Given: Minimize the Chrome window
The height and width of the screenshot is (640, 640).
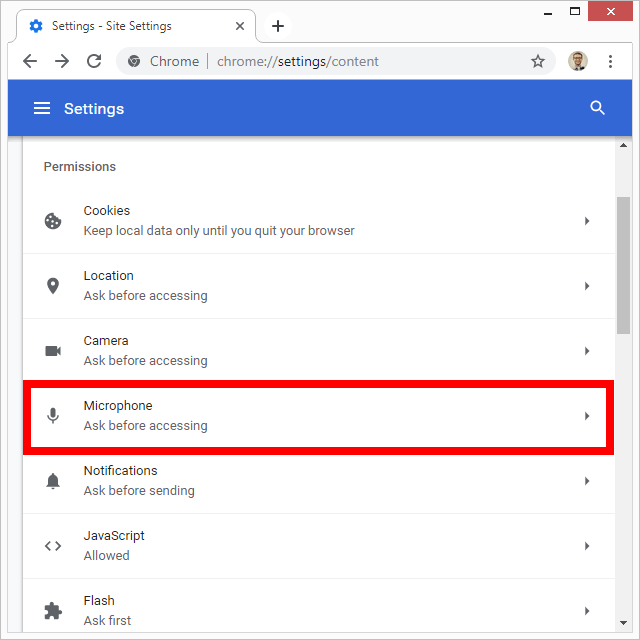Looking at the screenshot, I should (x=548, y=12).
